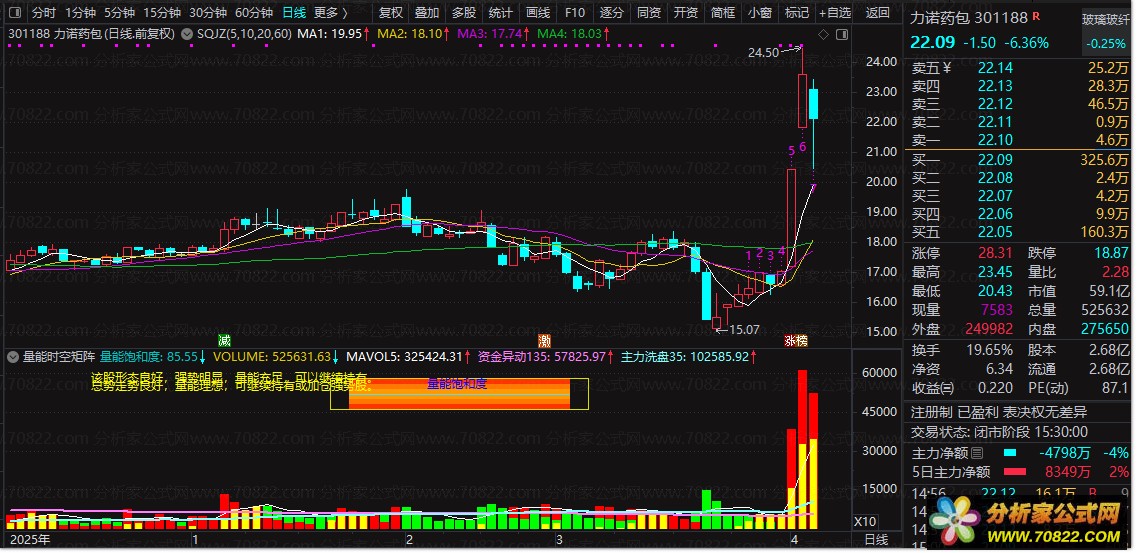Open the 小窗 mini window
This screenshot has height=553, width=1137.
[x=760, y=12]
